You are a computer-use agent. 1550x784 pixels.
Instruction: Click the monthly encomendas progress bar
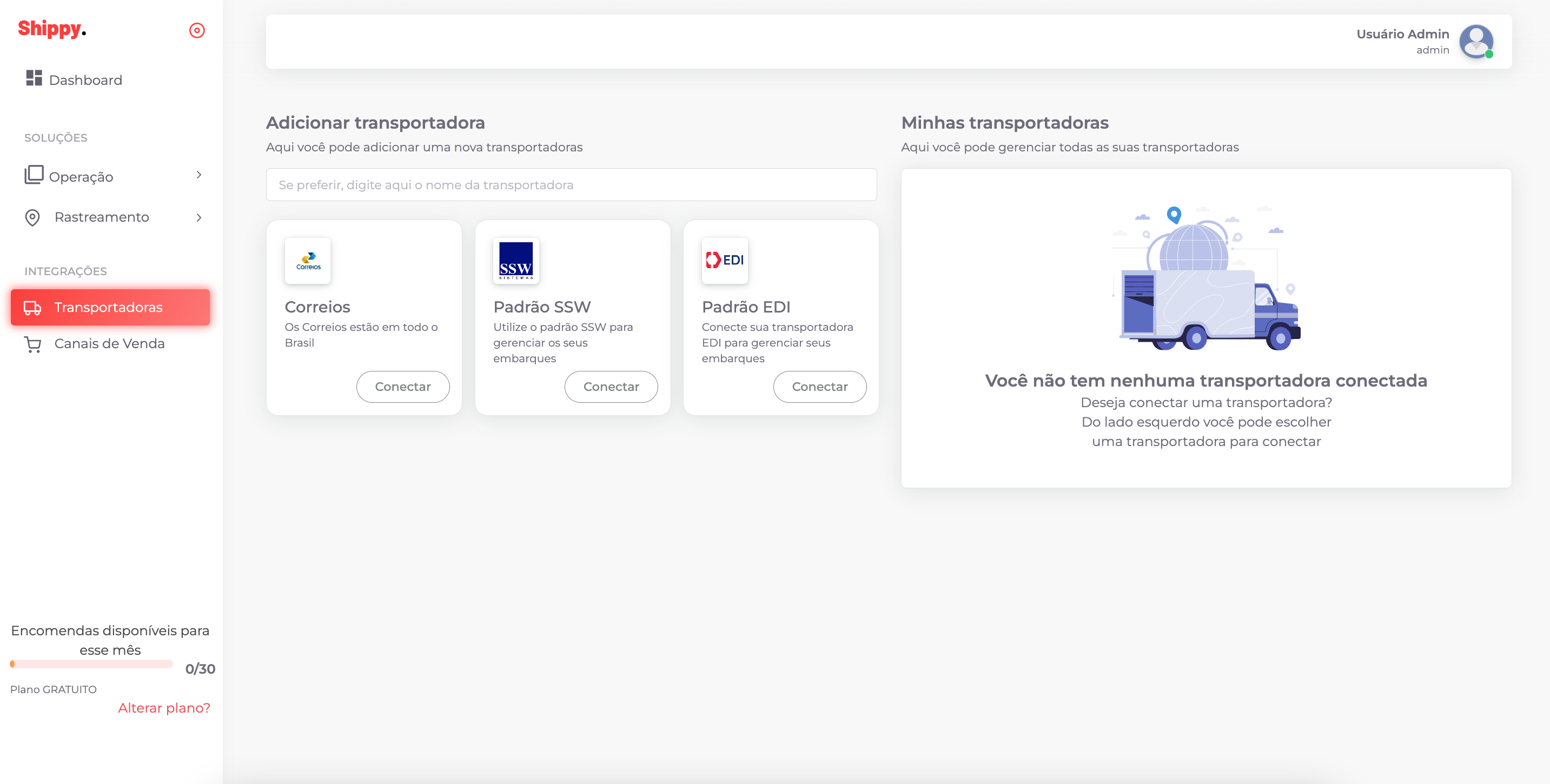[x=91, y=665]
